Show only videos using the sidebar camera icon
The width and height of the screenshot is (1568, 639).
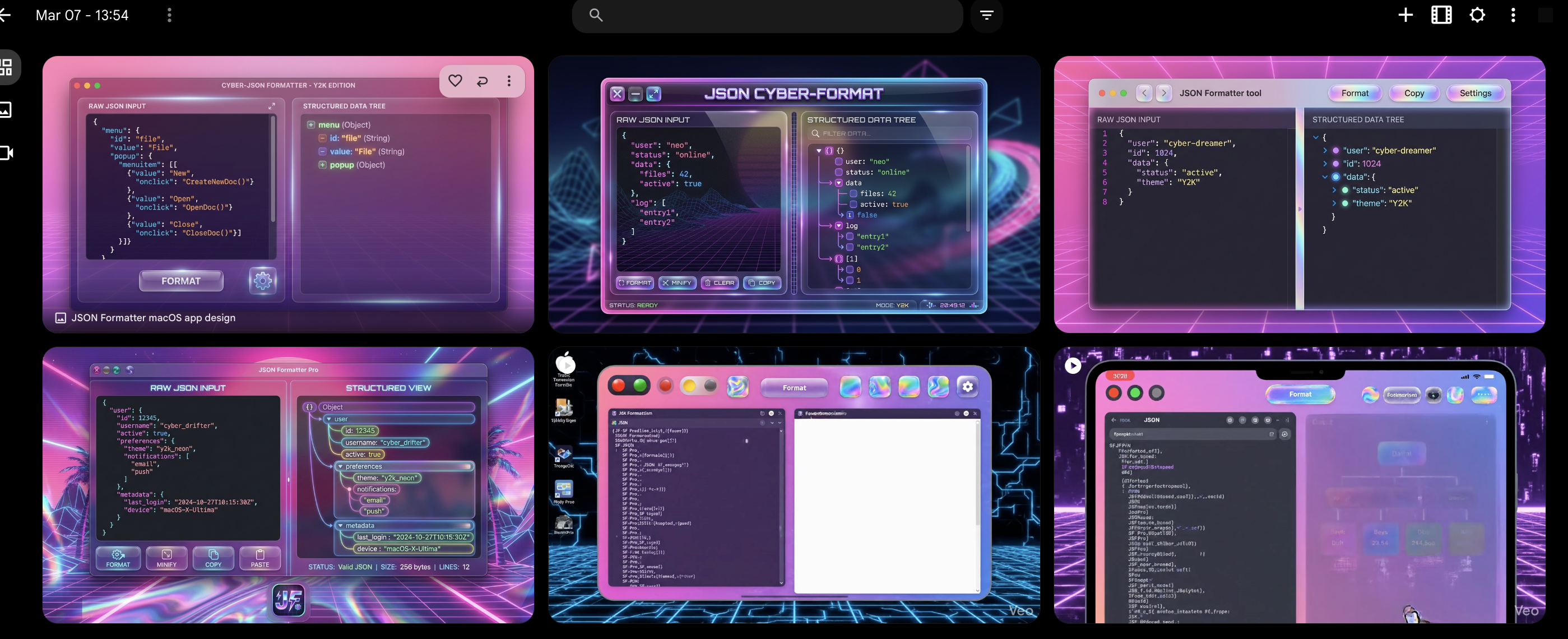coord(6,153)
